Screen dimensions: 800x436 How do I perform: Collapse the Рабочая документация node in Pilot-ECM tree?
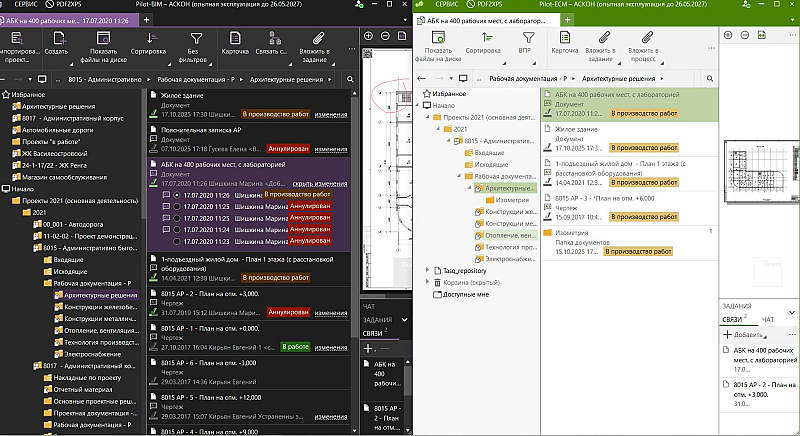tap(458, 176)
